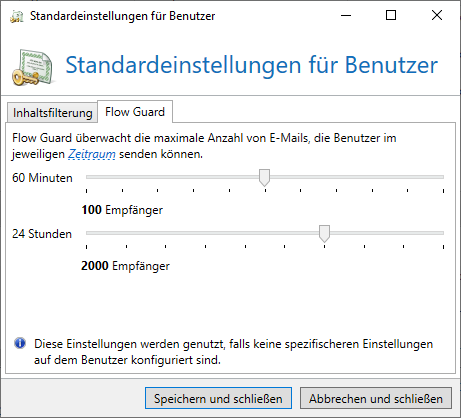Click the 24 Stunden slider handle
This screenshot has height=418, width=461.
(324, 233)
